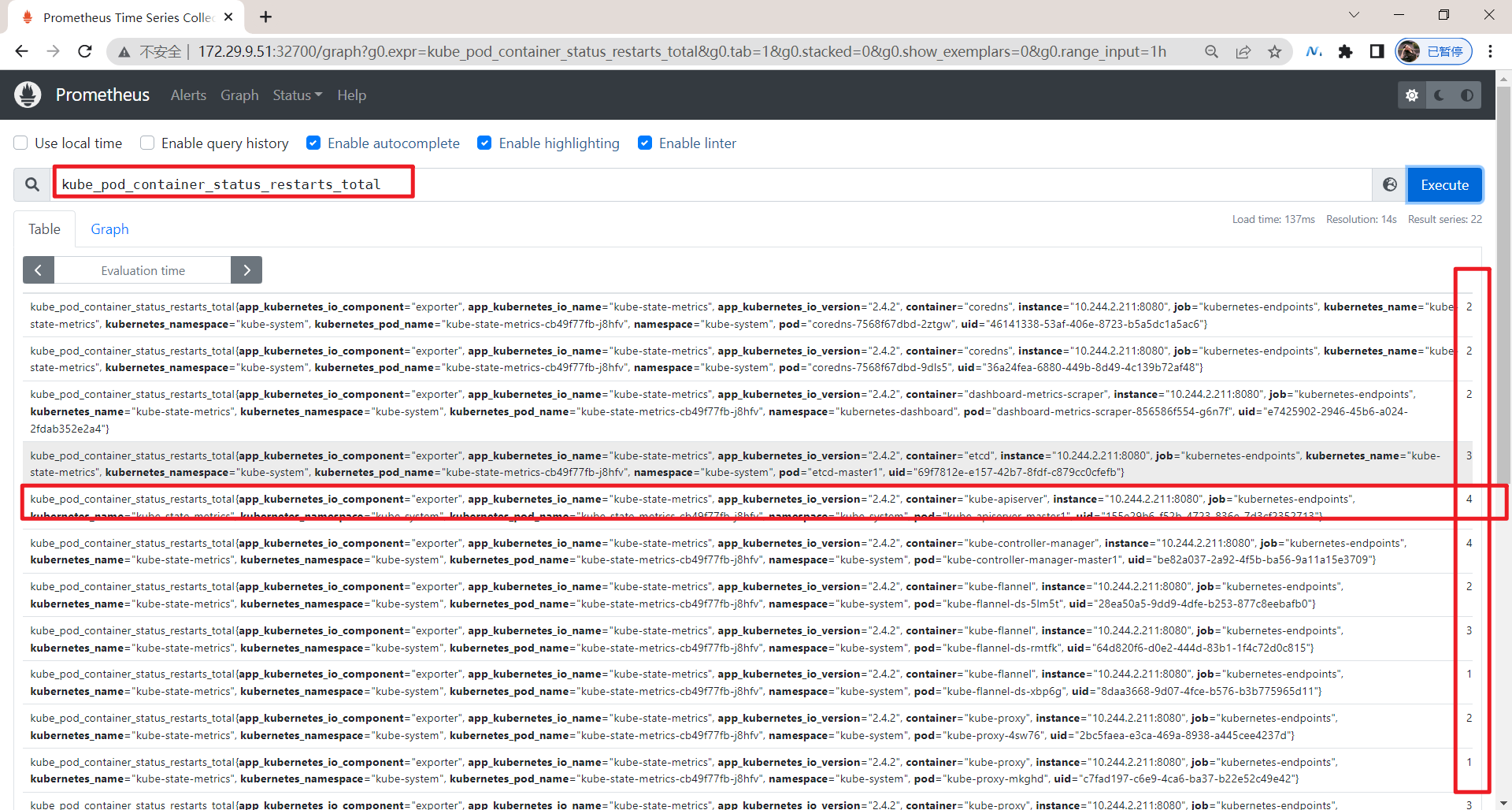Open settings gear in Prometheus navbar
1512x810 pixels.
1412,95
